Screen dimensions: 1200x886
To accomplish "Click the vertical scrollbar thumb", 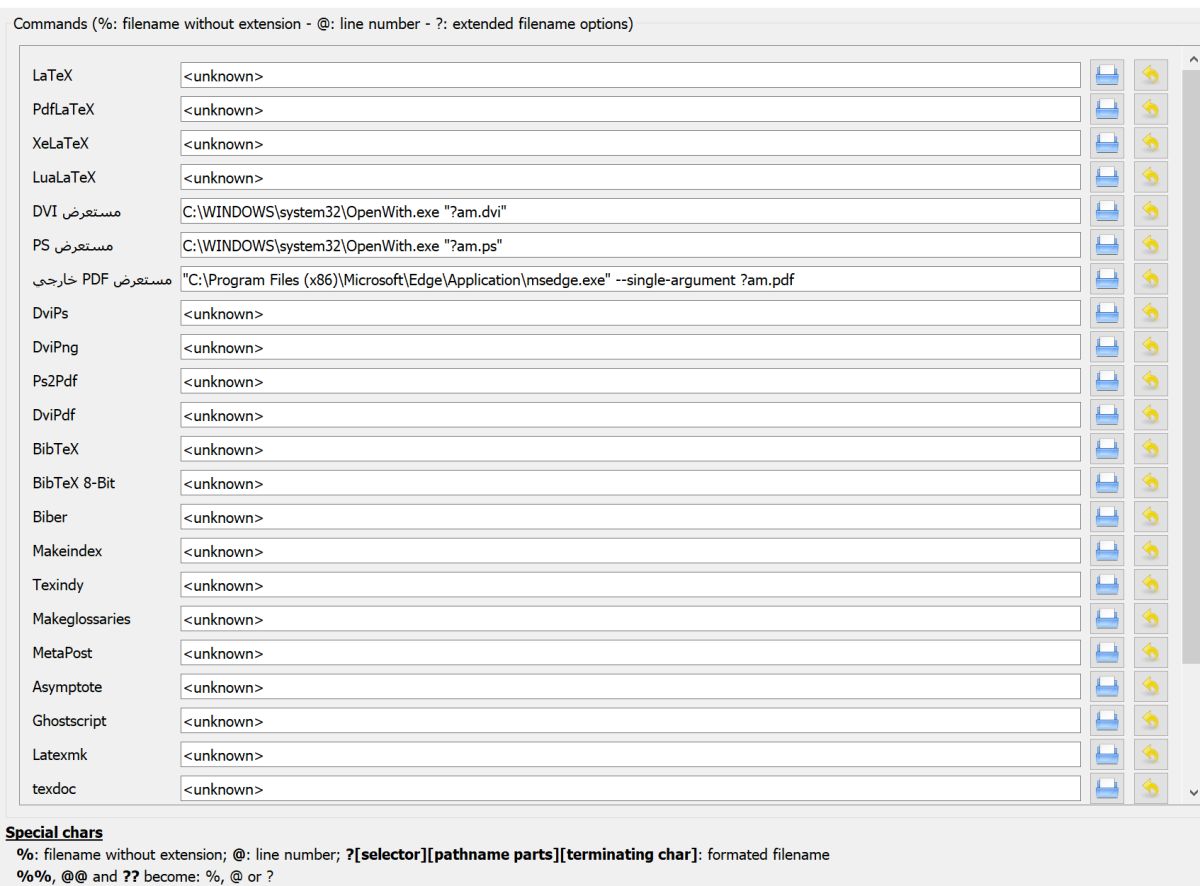I will [1191, 366].
